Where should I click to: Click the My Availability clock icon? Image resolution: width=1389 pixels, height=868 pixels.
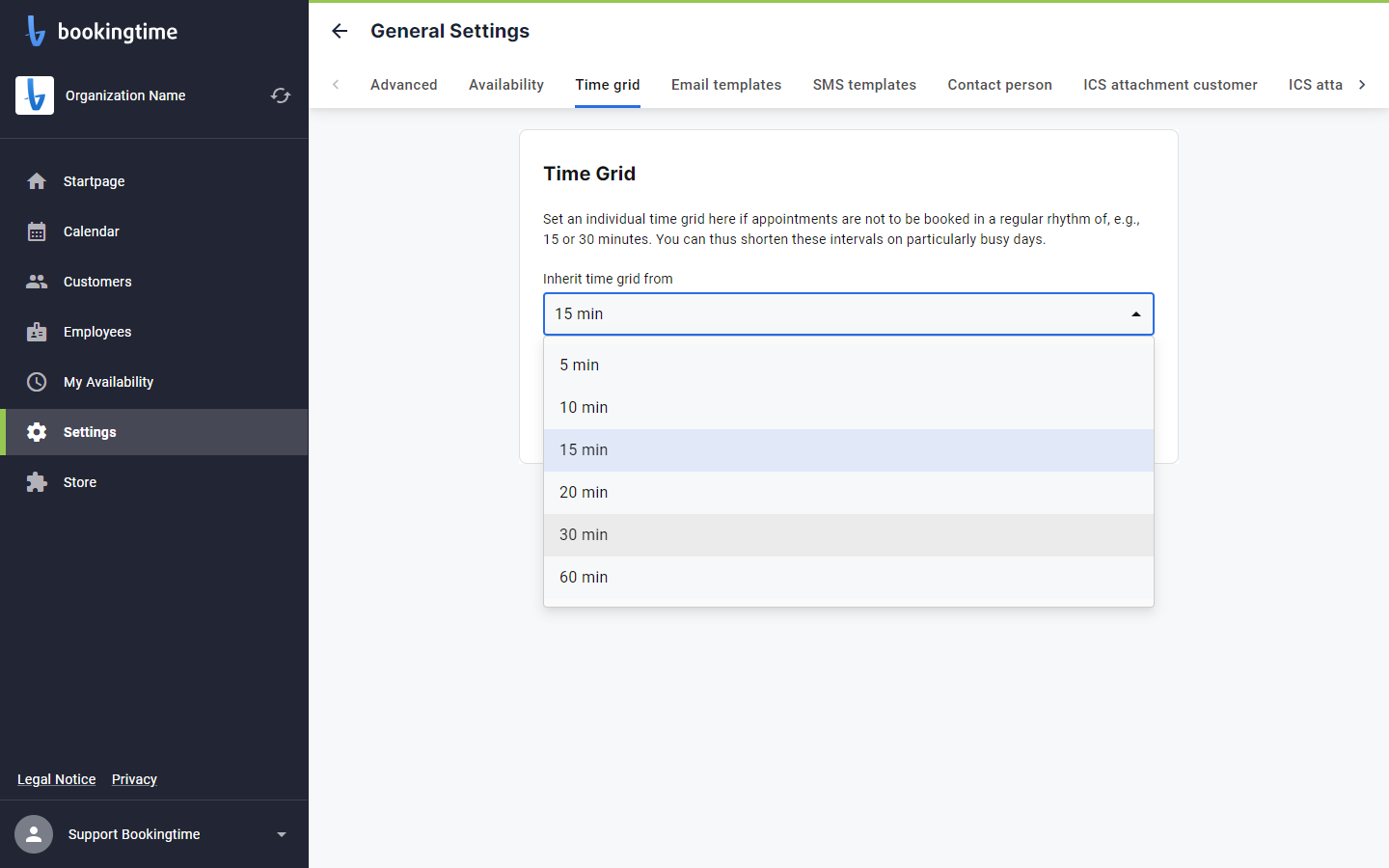coord(37,382)
